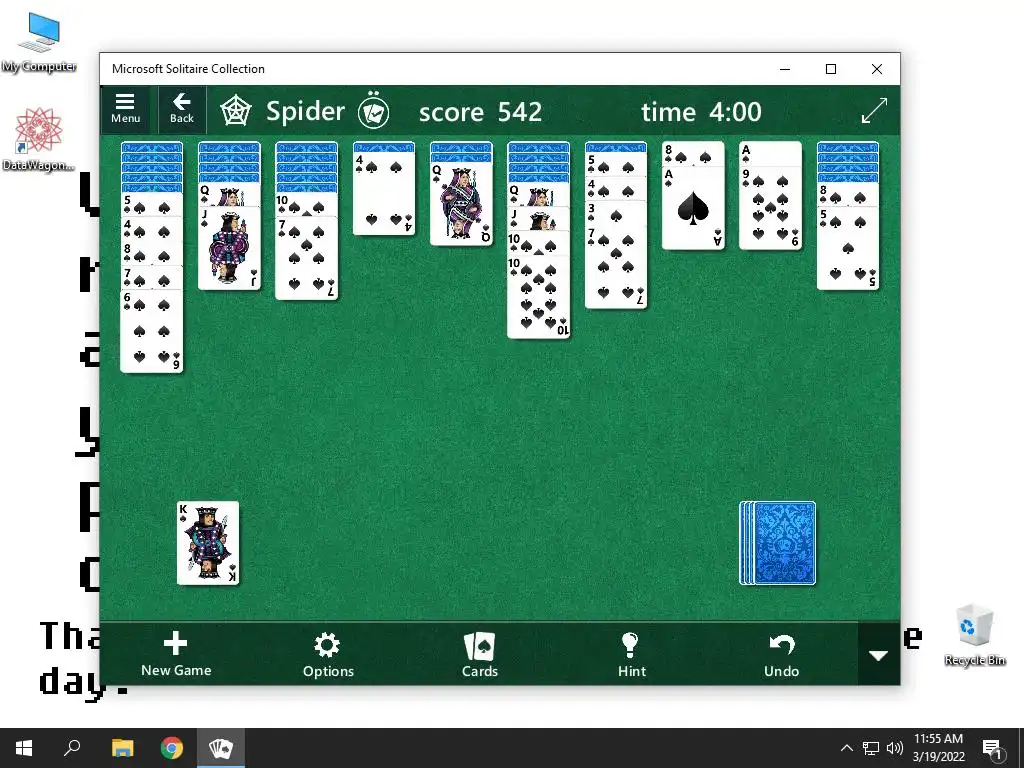Select the 10 of spades in third column
The height and width of the screenshot is (768, 1024).
coord(306,205)
